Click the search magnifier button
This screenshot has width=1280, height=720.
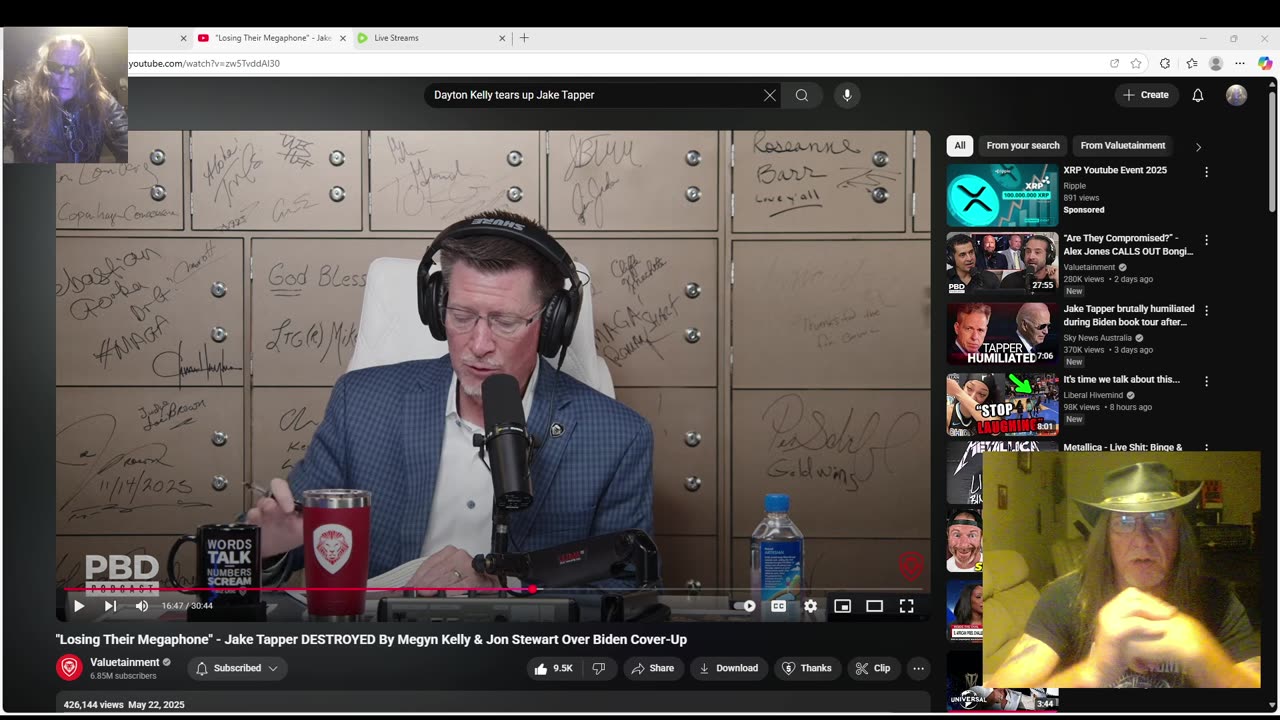(x=802, y=95)
